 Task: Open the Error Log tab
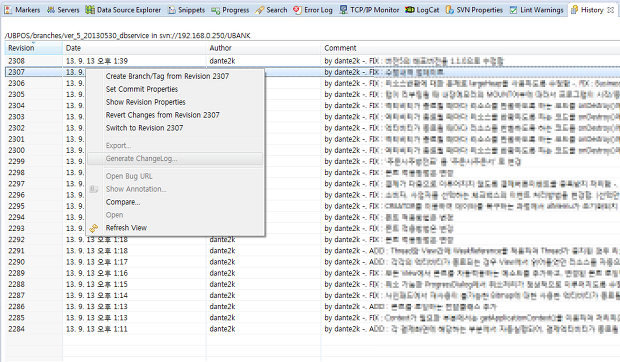click(x=313, y=10)
